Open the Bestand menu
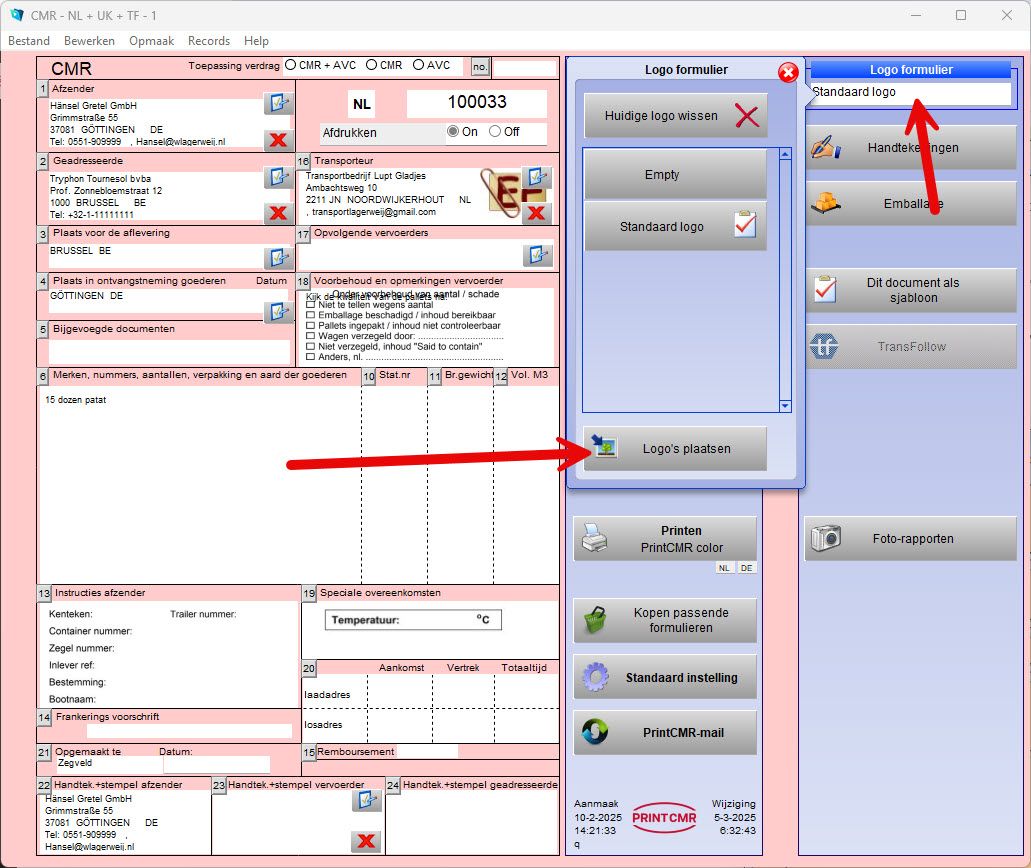This screenshot has height=868, width=1031. tap(29, 41)
